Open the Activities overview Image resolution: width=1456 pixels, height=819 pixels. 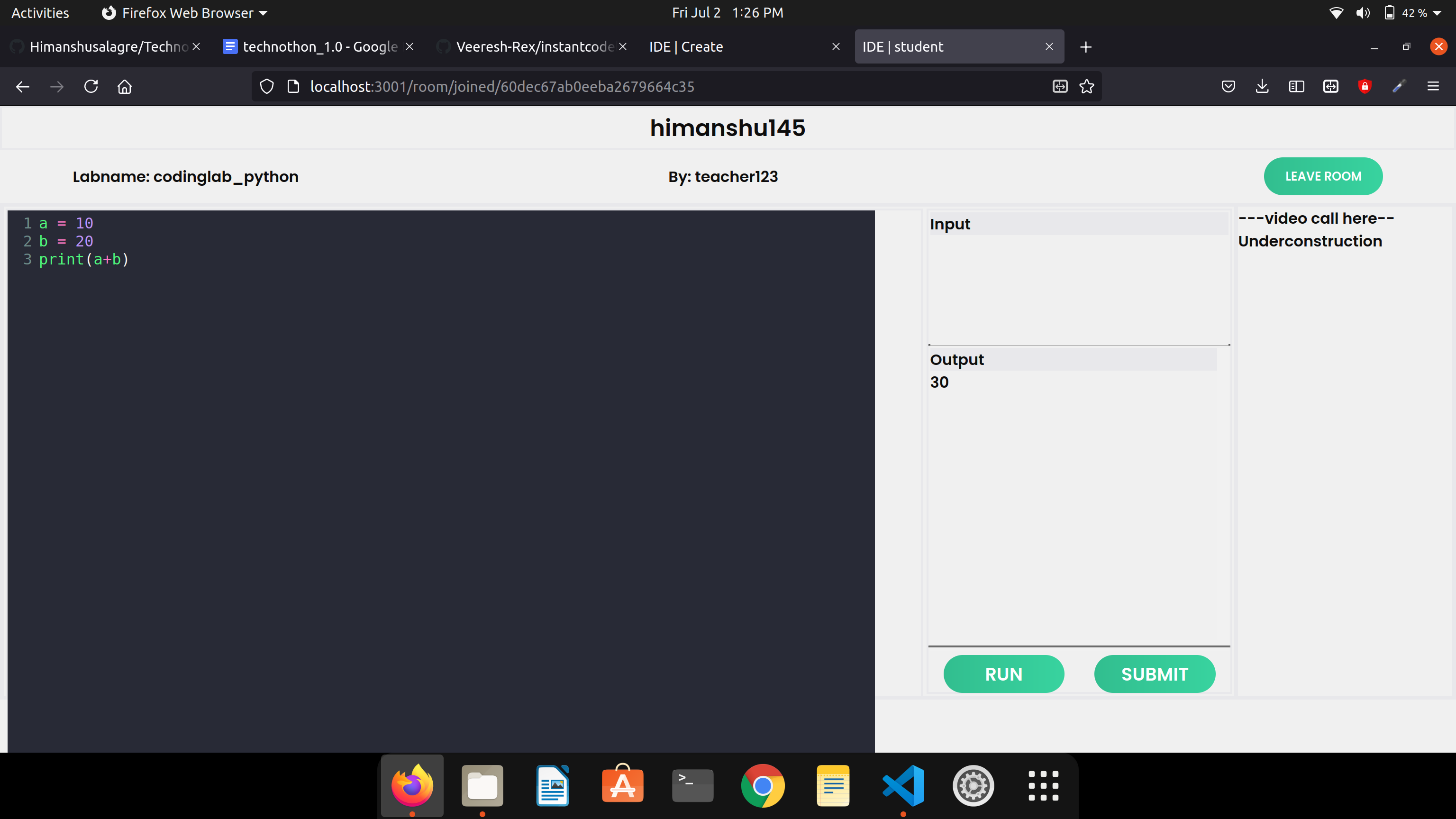pyautogui.click(x=39, y=12)
